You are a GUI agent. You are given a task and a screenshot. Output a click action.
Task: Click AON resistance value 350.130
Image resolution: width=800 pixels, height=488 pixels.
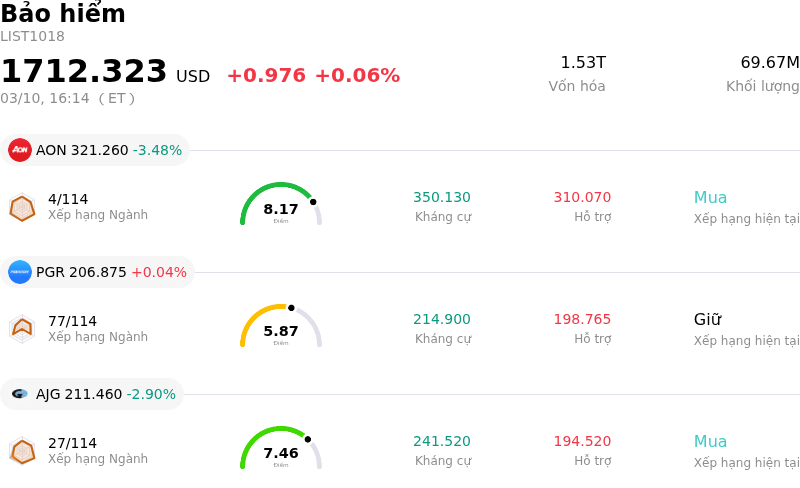442,198
